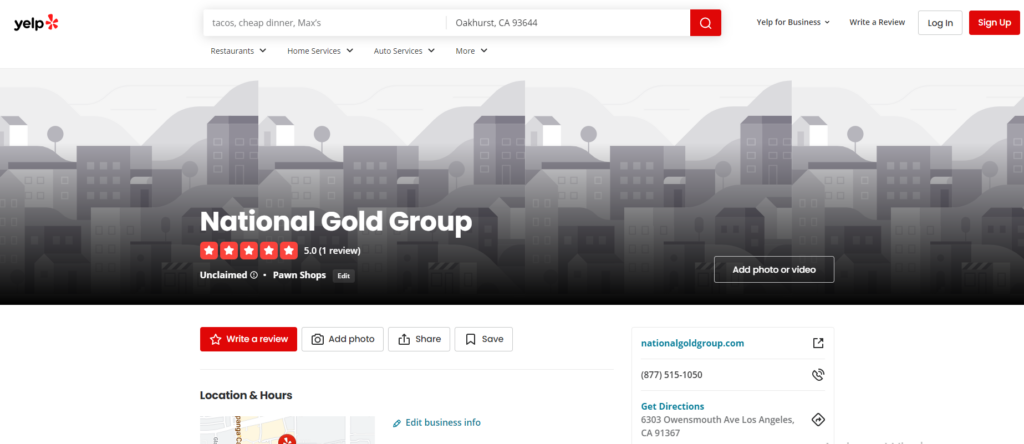The image size is (1024, 444).
Task: Click the Yelp logo
Action: click(37, 23)
